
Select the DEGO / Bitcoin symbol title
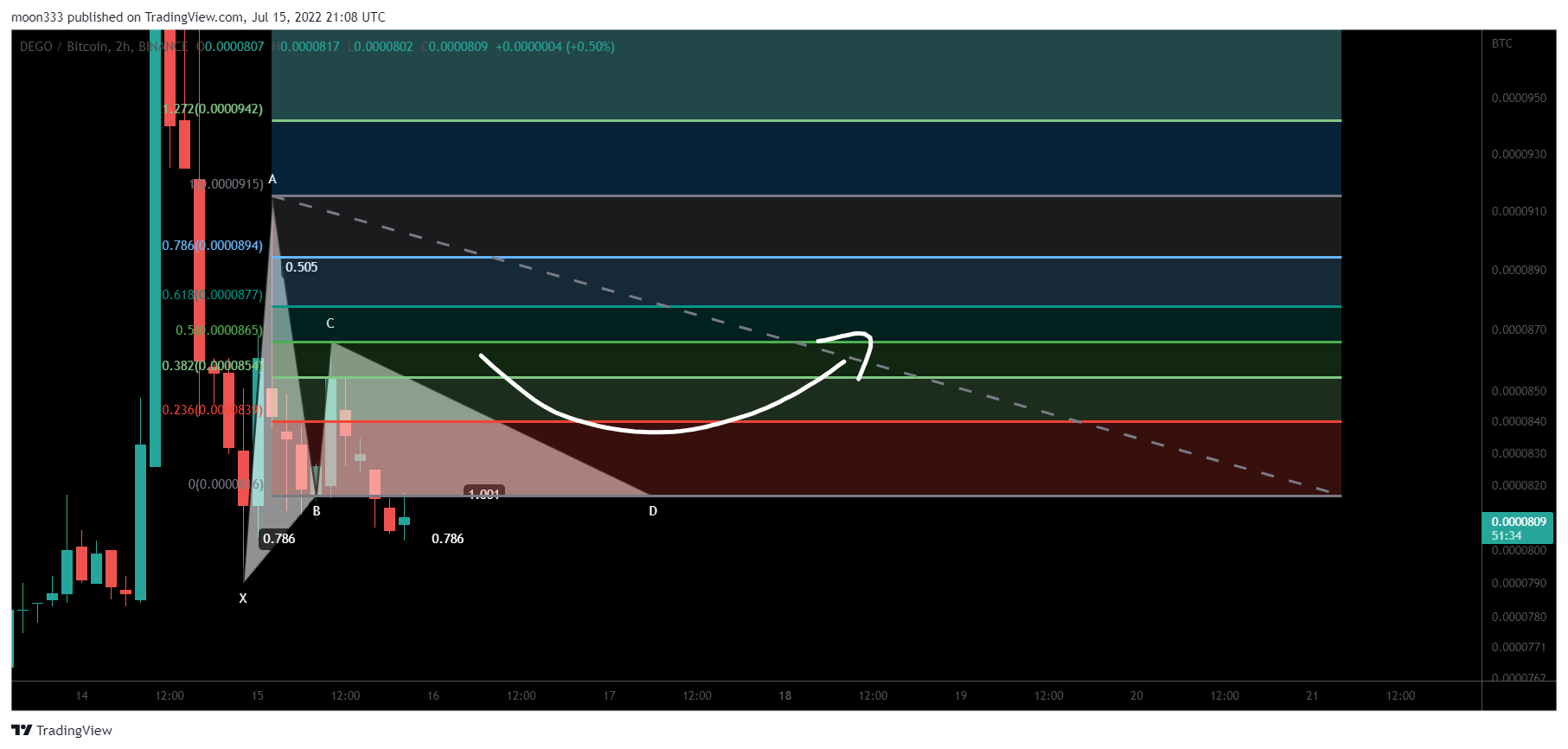point(104,47)
